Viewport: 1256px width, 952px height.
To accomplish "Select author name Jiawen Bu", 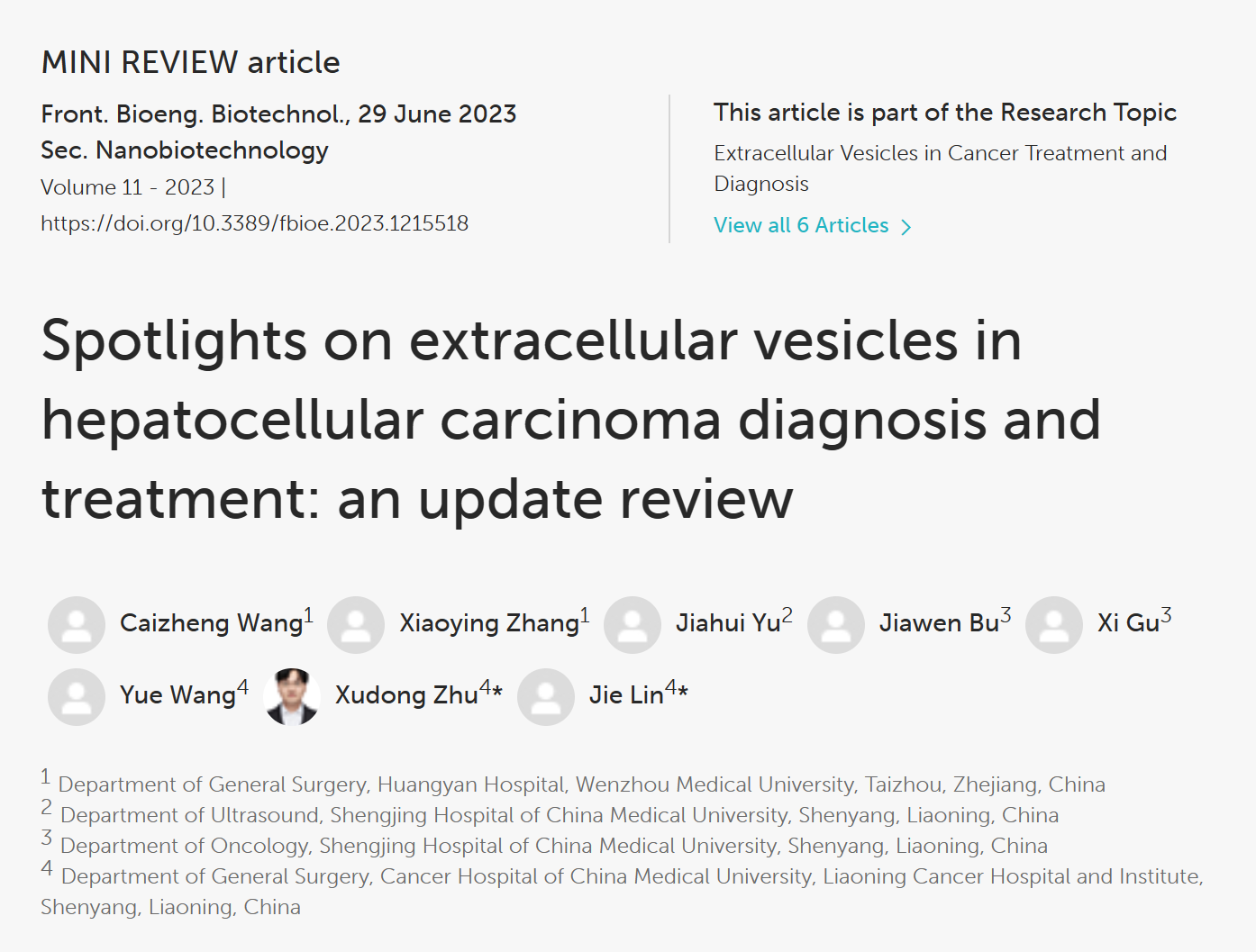I will click(939, 623).
